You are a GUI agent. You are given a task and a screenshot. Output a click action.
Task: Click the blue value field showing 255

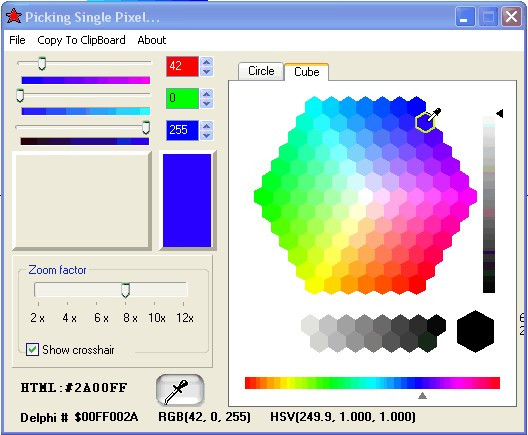pos(182,130)
